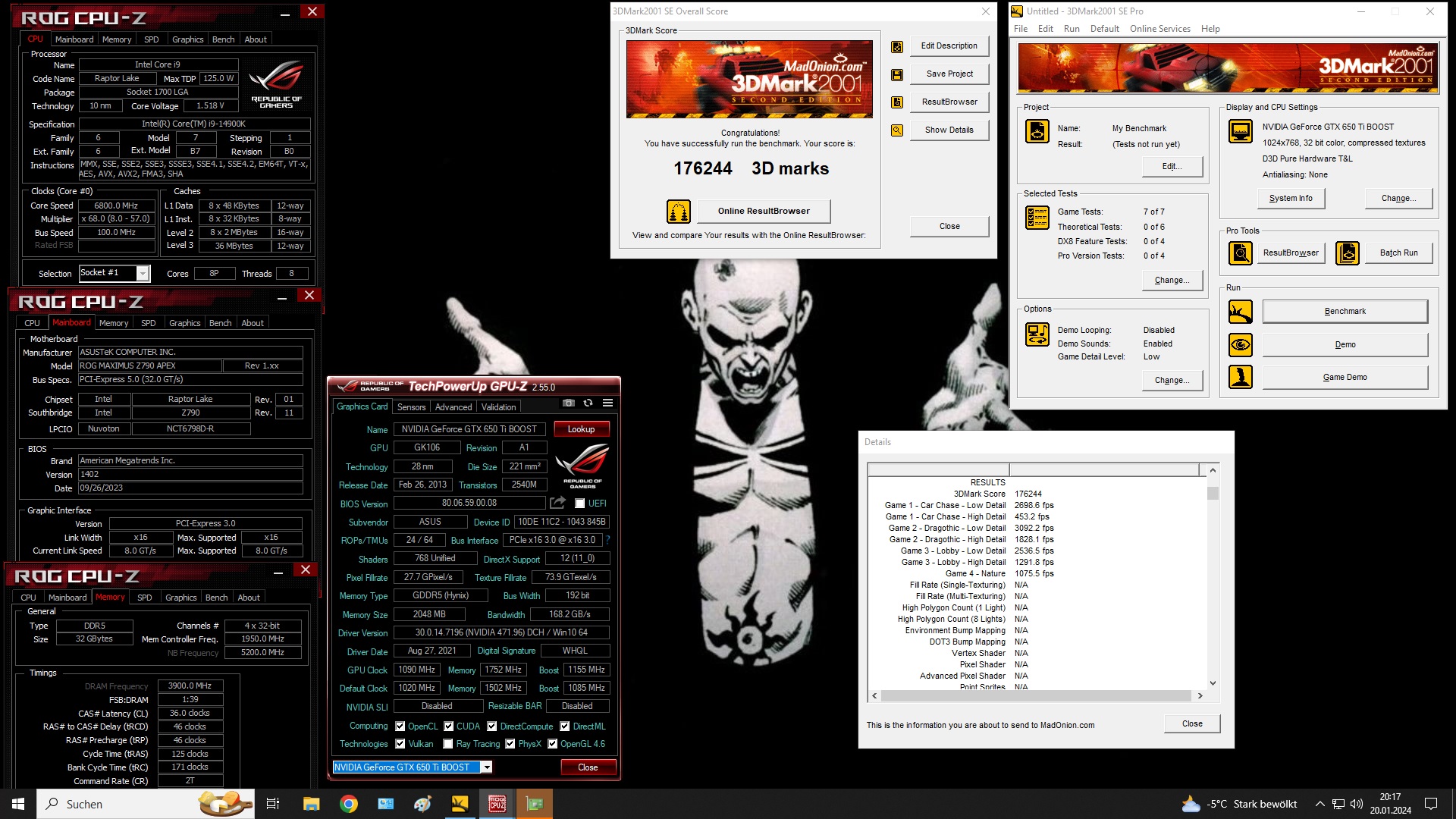1456x819 pixels.
Task: Toggle the DirectCompute checkbox
Action: [x=492, y=726]
